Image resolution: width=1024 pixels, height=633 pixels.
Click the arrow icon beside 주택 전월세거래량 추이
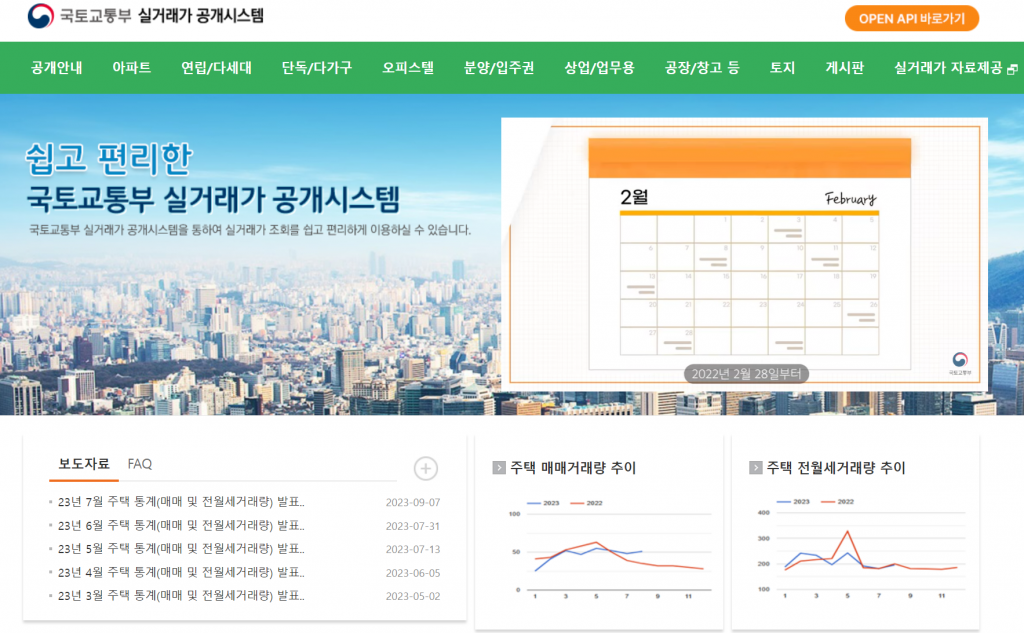pyautogui.click(x=756, y=468)
